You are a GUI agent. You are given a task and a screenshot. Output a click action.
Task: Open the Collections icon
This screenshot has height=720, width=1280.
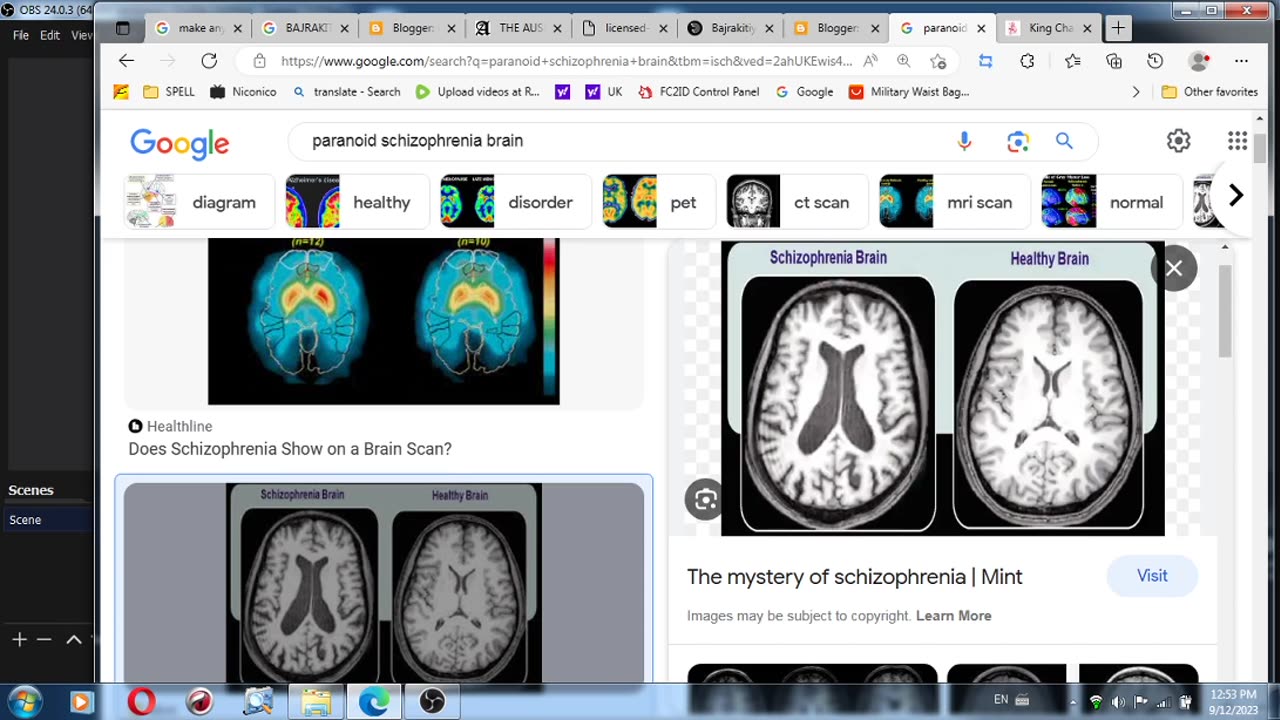(x=1114, y=61)
